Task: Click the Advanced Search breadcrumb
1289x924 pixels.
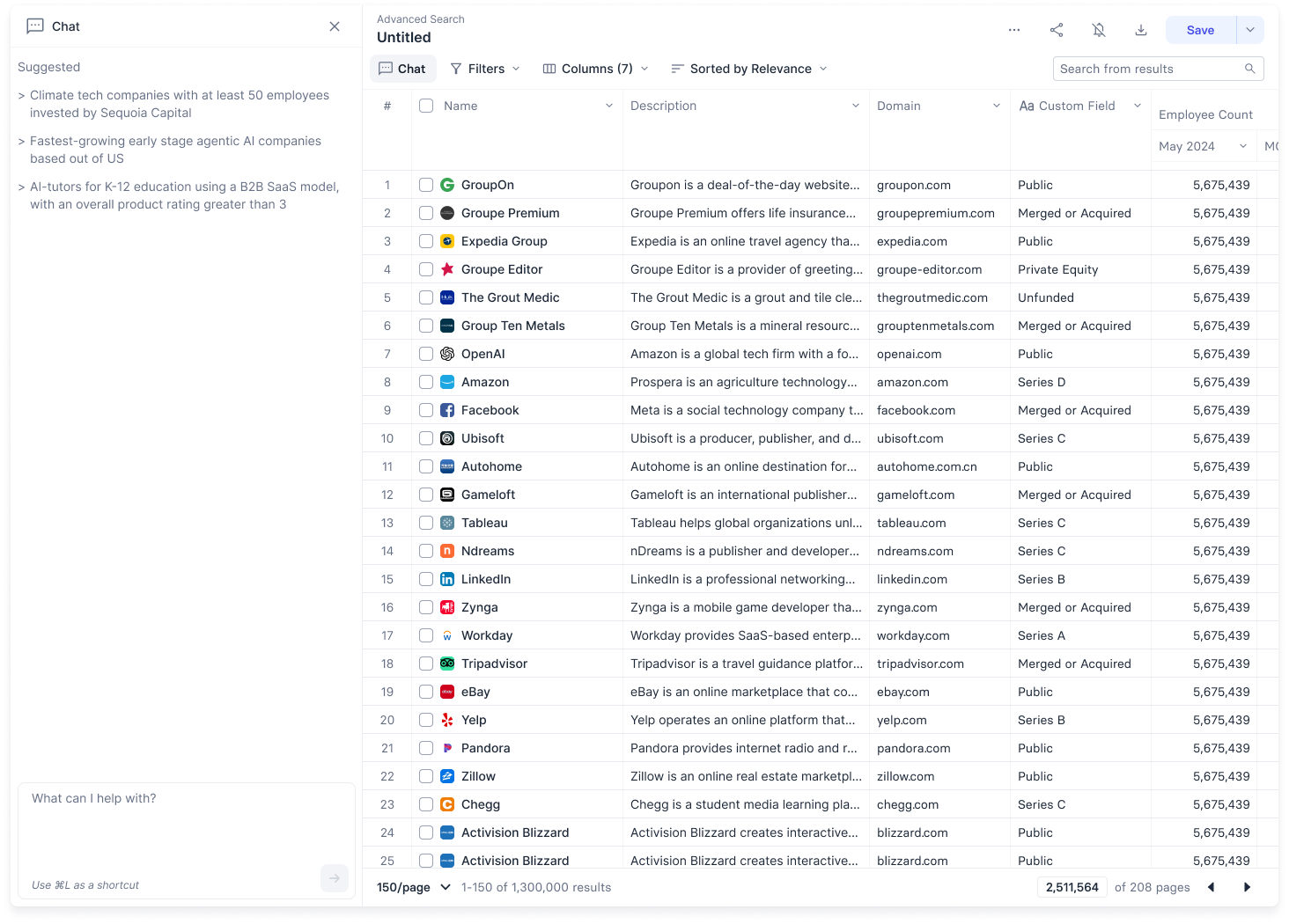Action: point(421,18)
